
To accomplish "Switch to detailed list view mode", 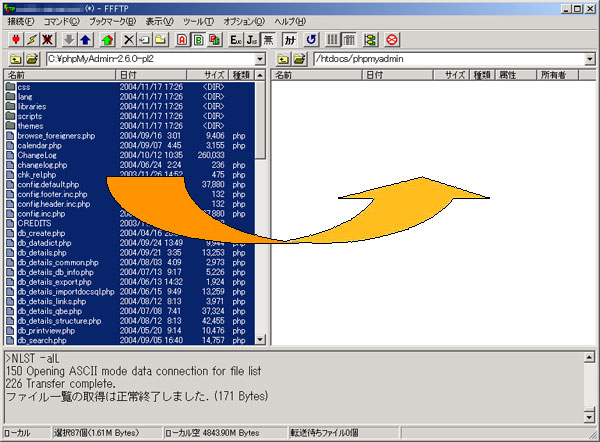I will 348,39.
